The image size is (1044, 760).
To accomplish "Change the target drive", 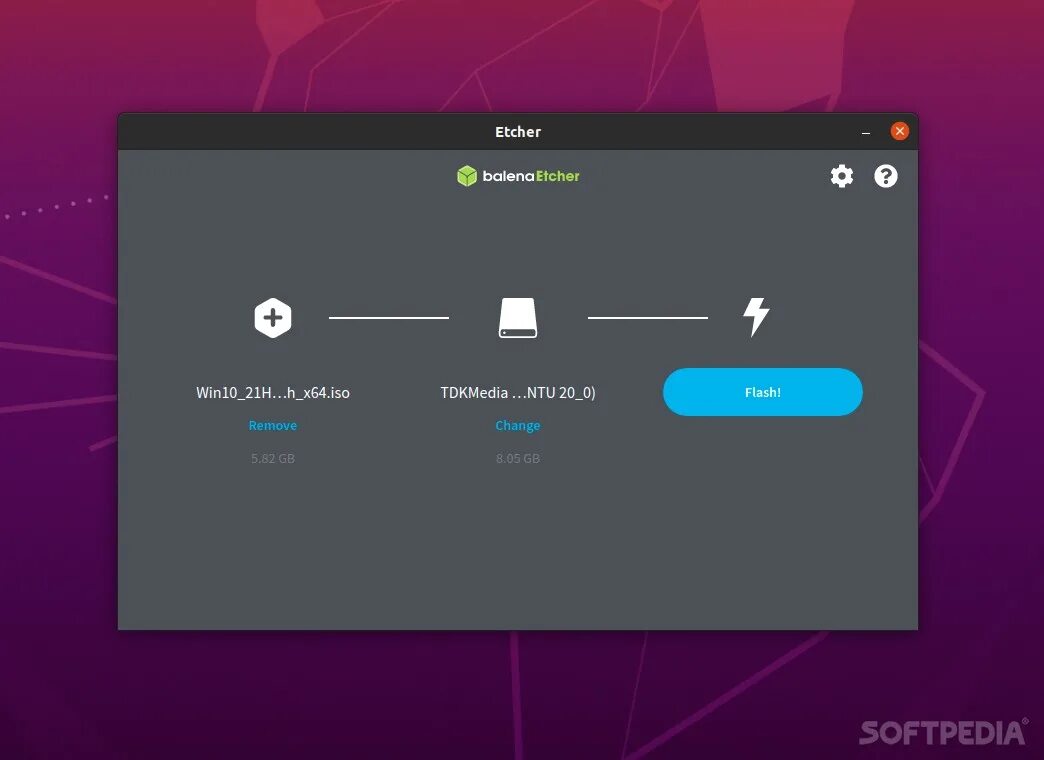I will coord(518,426).
